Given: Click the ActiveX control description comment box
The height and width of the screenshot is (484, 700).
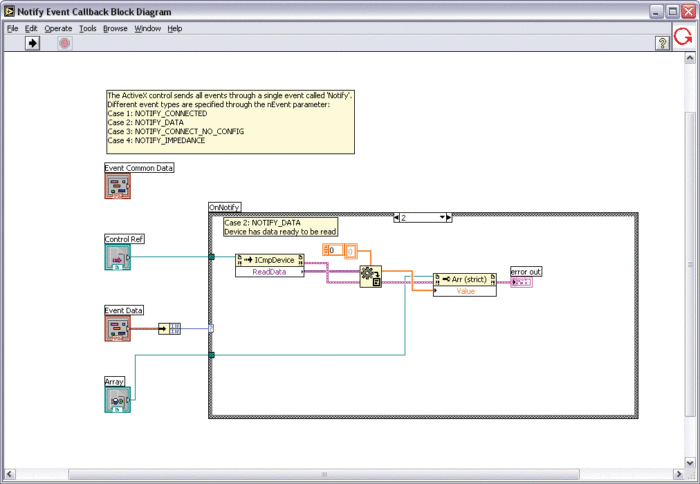Looking at the screenshot, I should coord(230,122).
